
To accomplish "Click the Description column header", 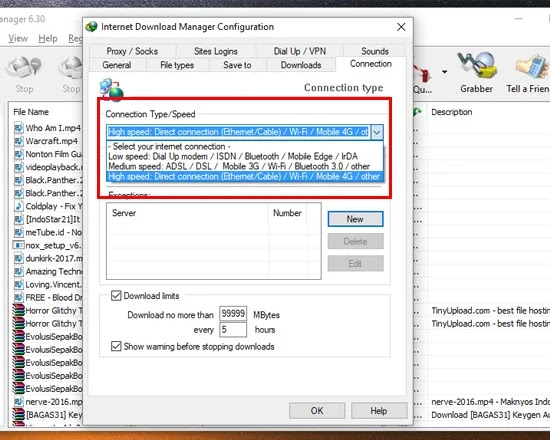I will (452, 112).
